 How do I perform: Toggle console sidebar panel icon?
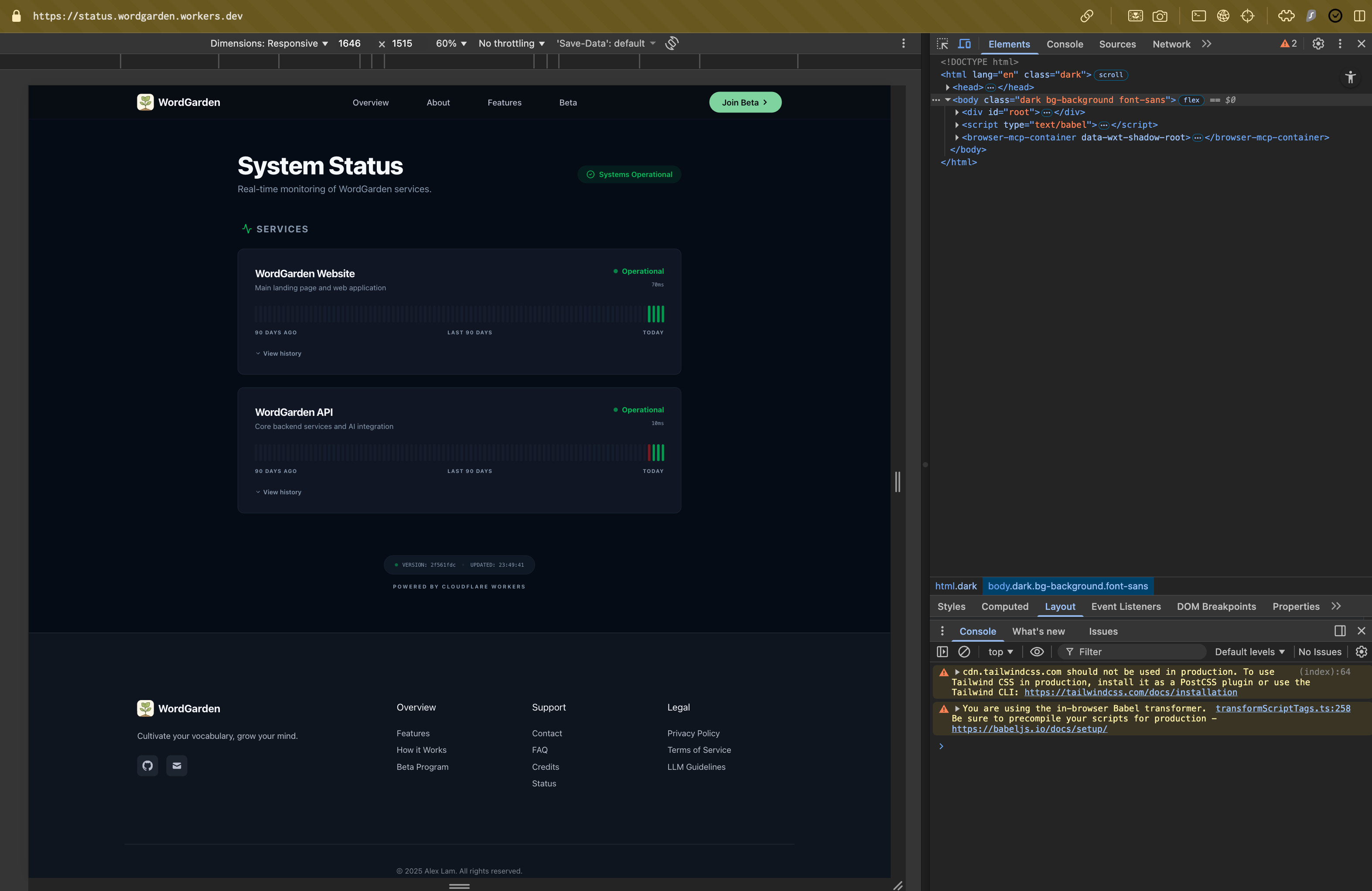[942, 652]
